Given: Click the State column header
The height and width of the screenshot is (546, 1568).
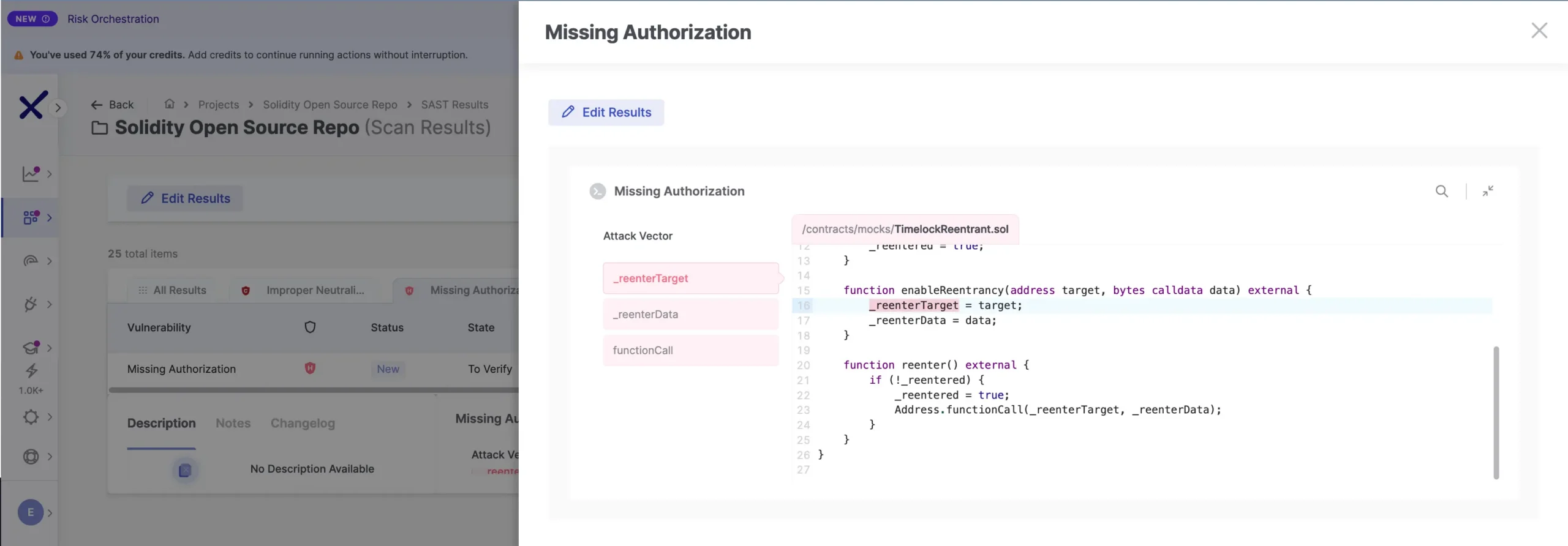Looking at the screenshot, I should tap(481, 328).
